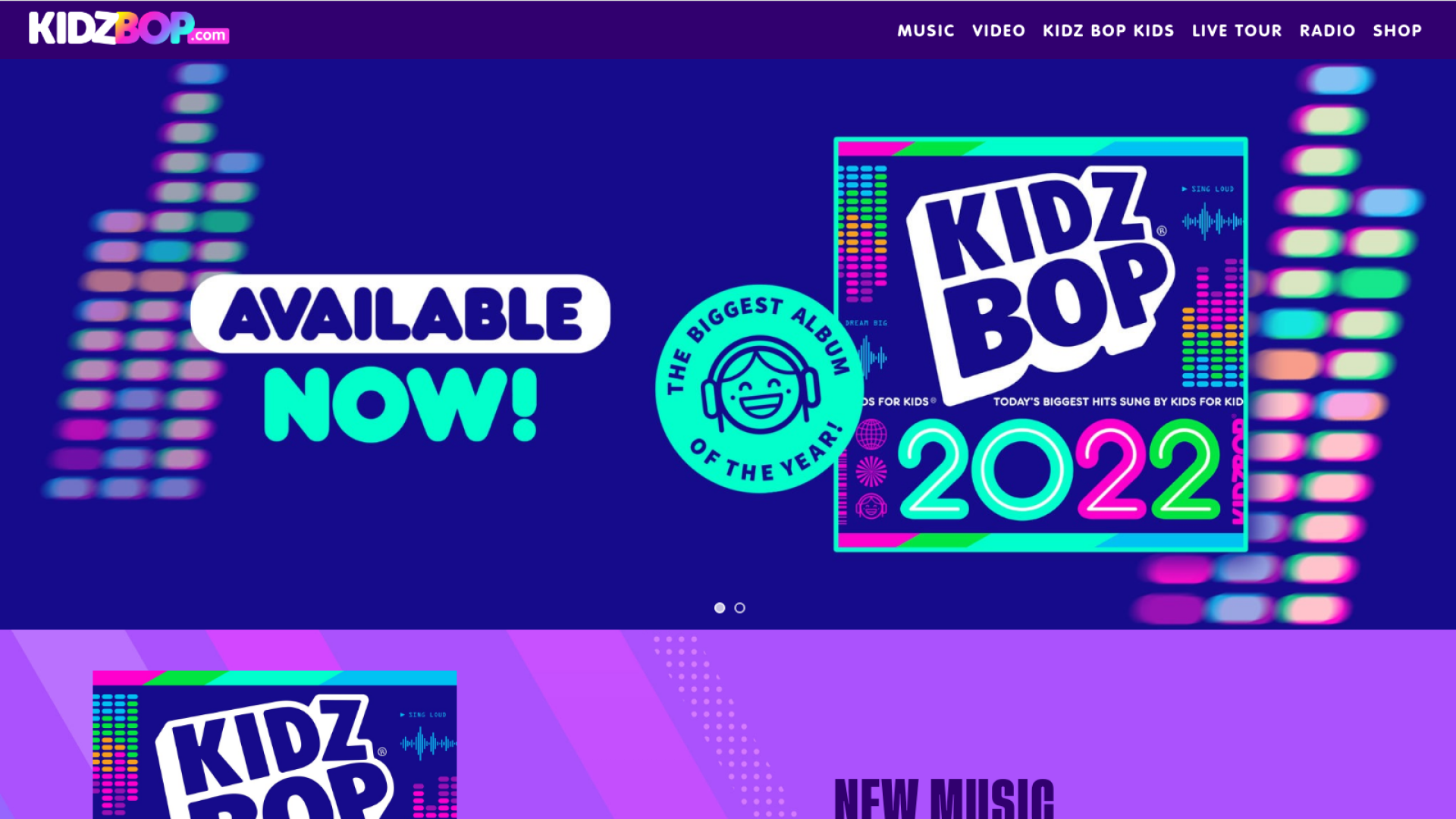Select the first carousel slide dot

coord(720,607)
